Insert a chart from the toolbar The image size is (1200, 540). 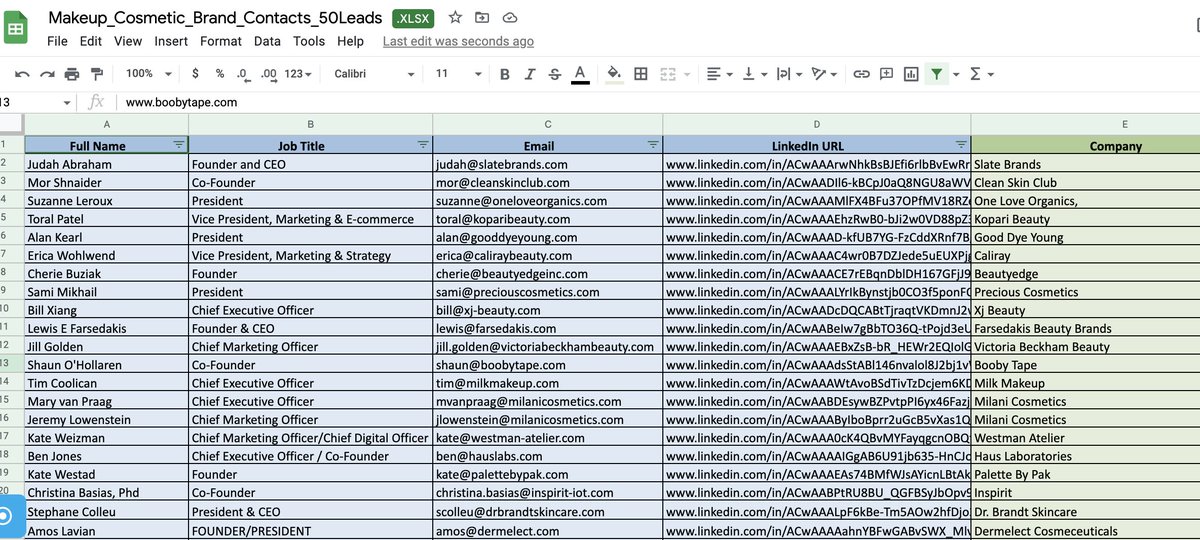pos(911,74)
